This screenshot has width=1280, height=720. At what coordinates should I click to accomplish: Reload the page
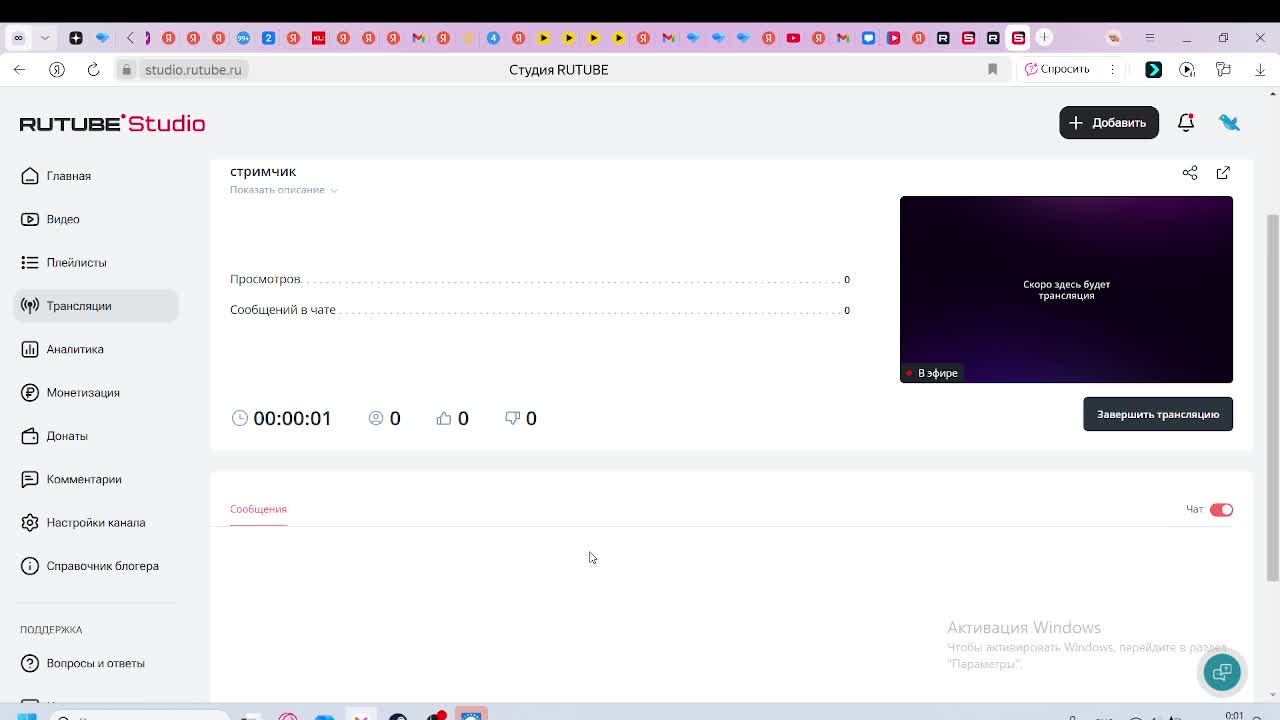[93, 69]
